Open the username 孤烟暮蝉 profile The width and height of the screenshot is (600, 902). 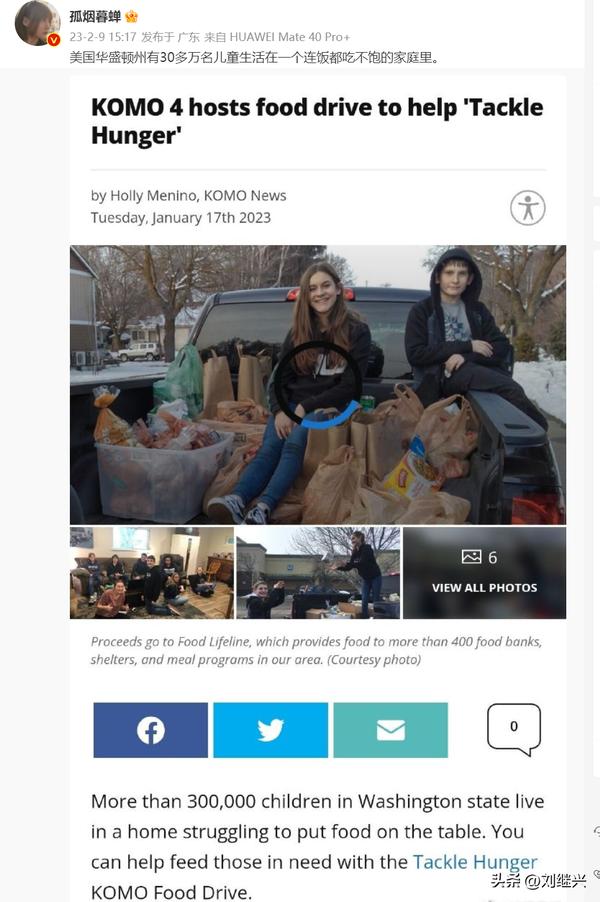pos(95,17)
